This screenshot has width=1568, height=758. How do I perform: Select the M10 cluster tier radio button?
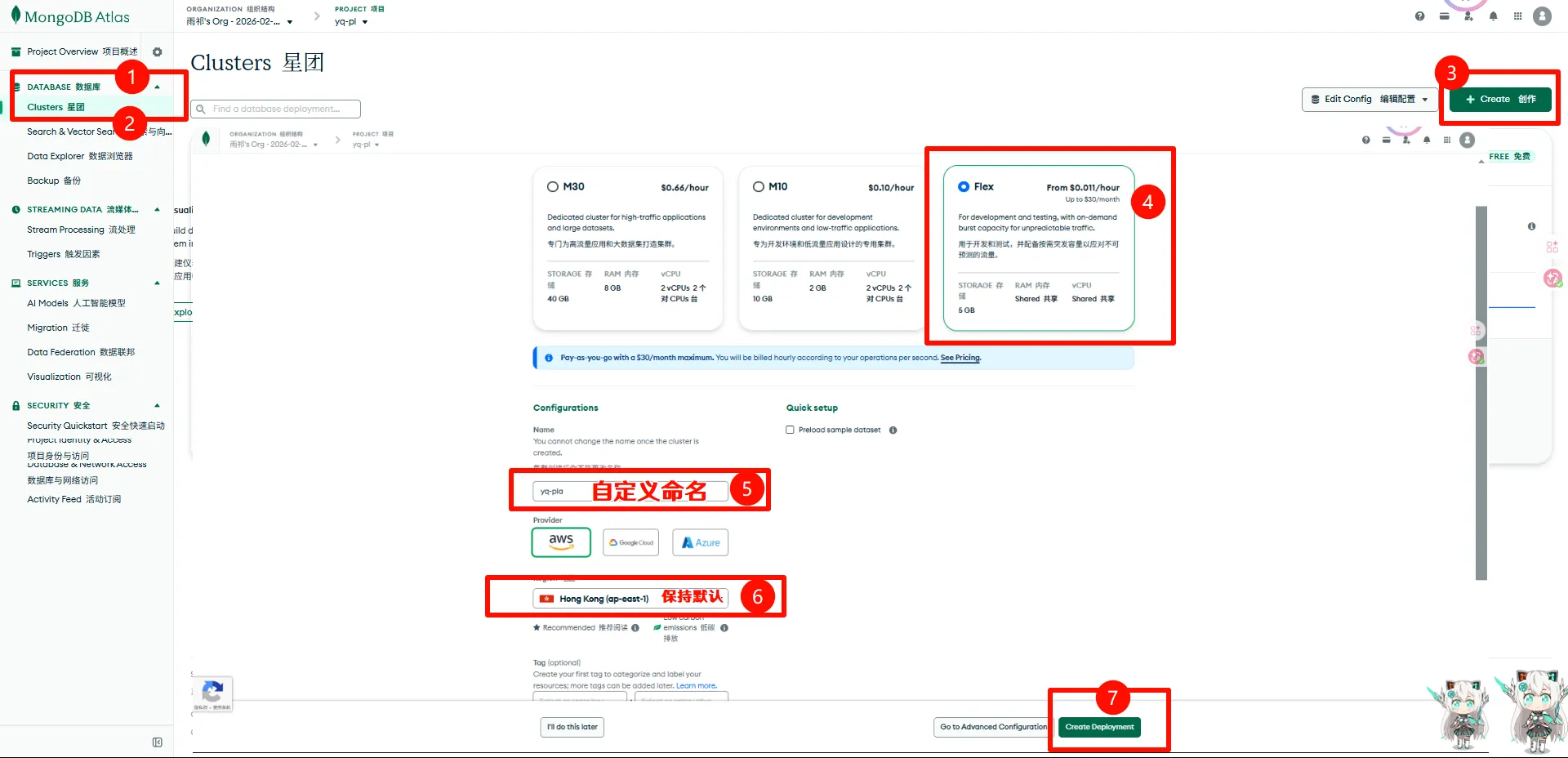click(x=759, y=187)
